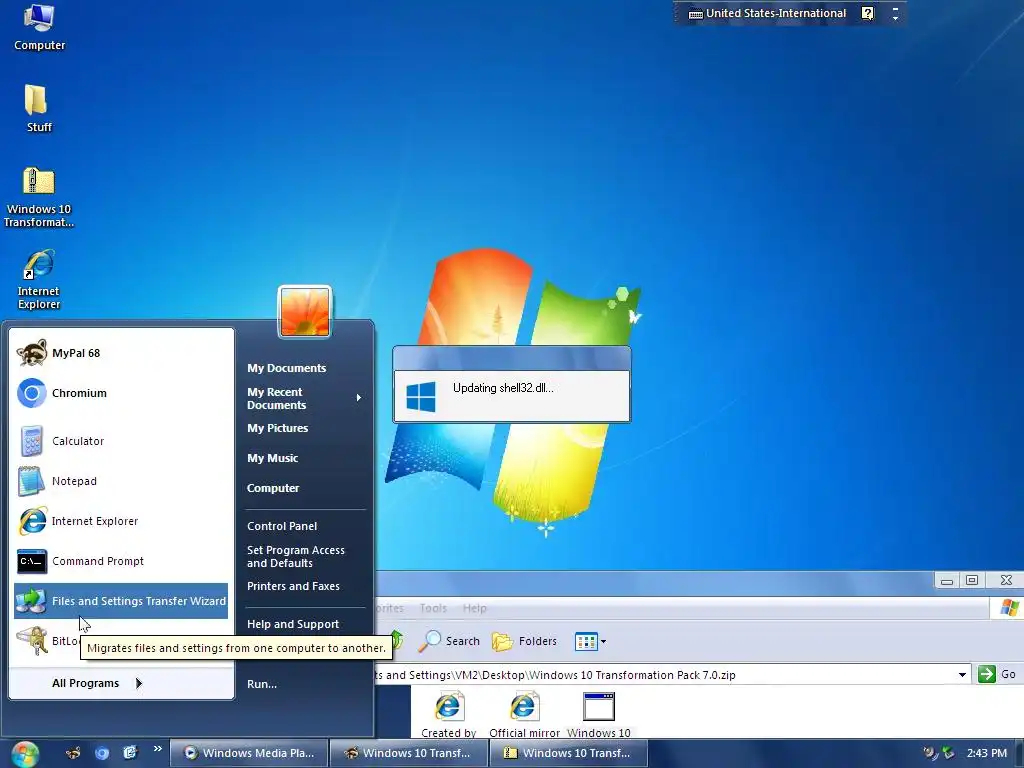This screenshot has width=1024, height=768.
Task: Open Help menu in Explorer window
Action: point(475,608)
